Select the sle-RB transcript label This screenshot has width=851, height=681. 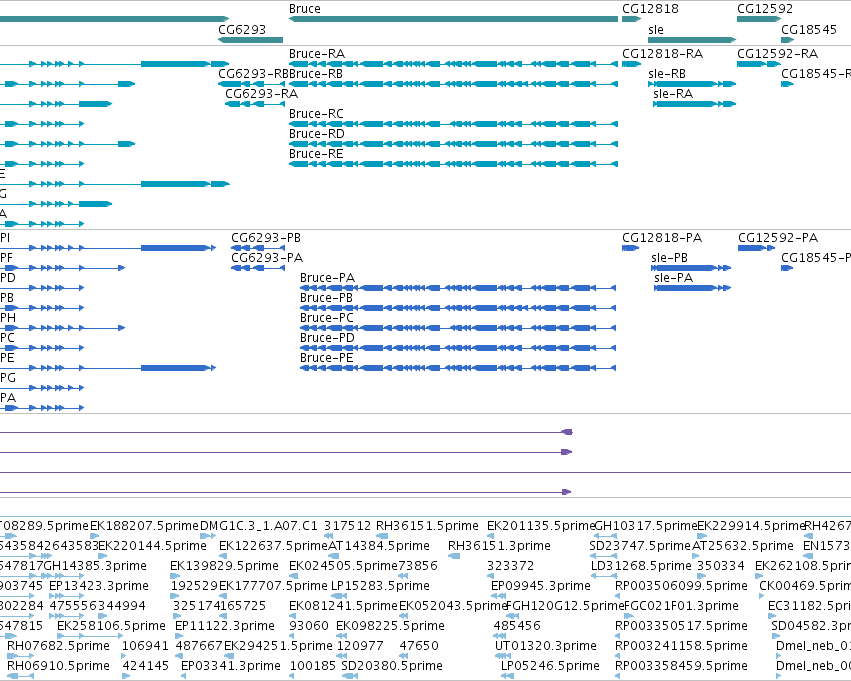point(667,74)
